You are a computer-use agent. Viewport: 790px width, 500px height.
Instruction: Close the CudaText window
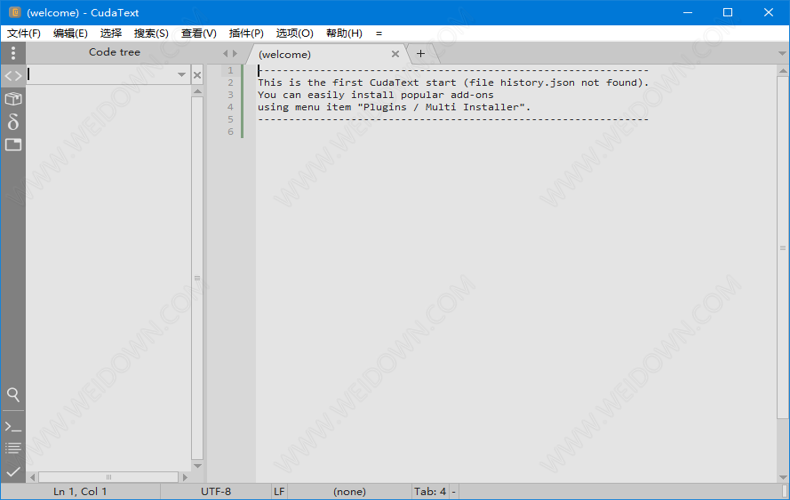pos(768,12)
